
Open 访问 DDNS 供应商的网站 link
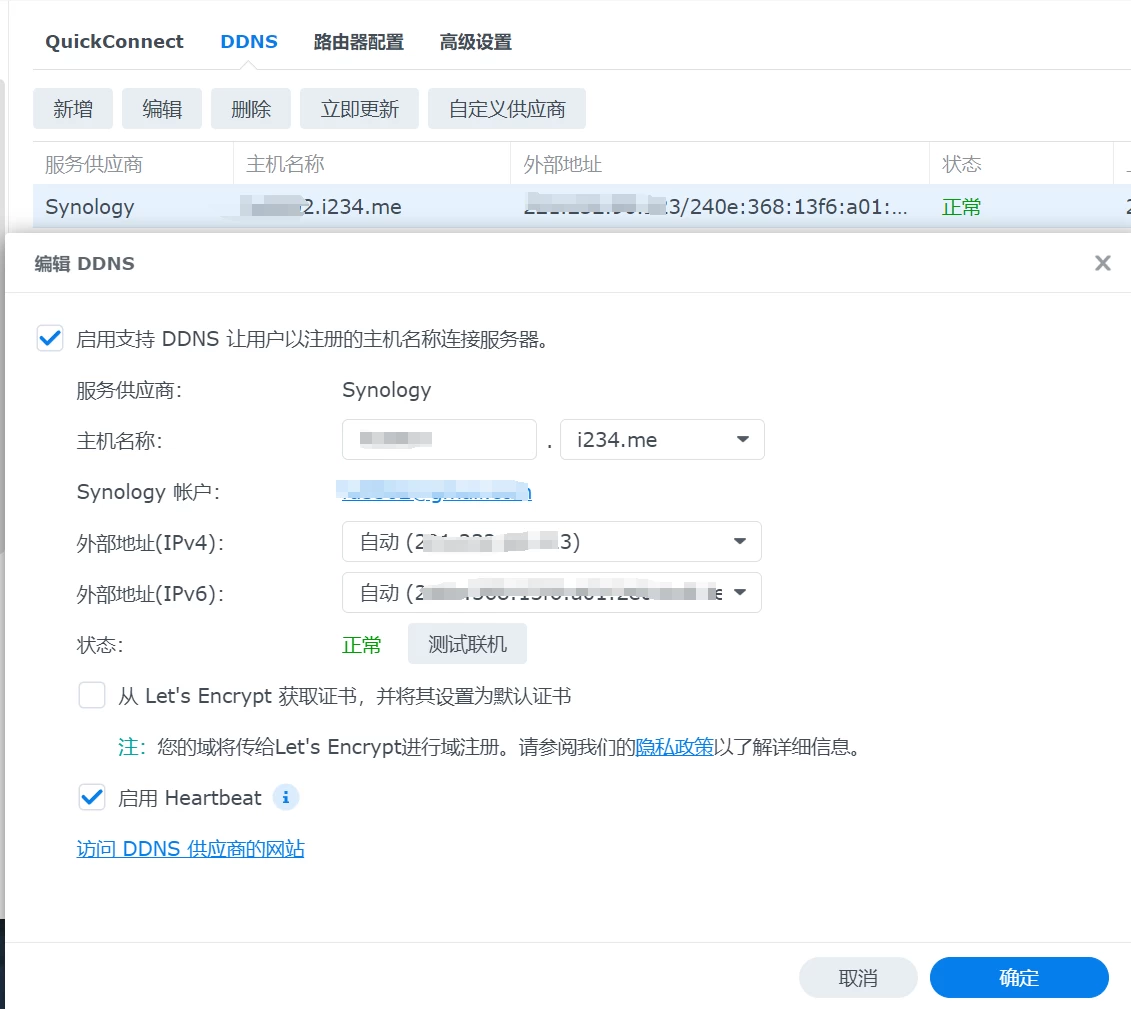tap(190, 849)
